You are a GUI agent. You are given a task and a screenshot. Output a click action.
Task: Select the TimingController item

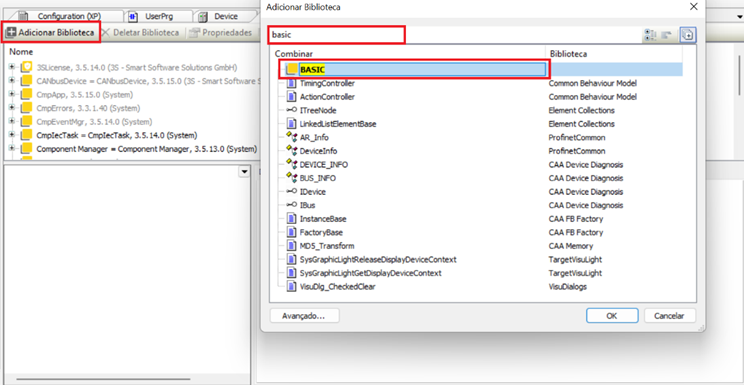[327, 83]
